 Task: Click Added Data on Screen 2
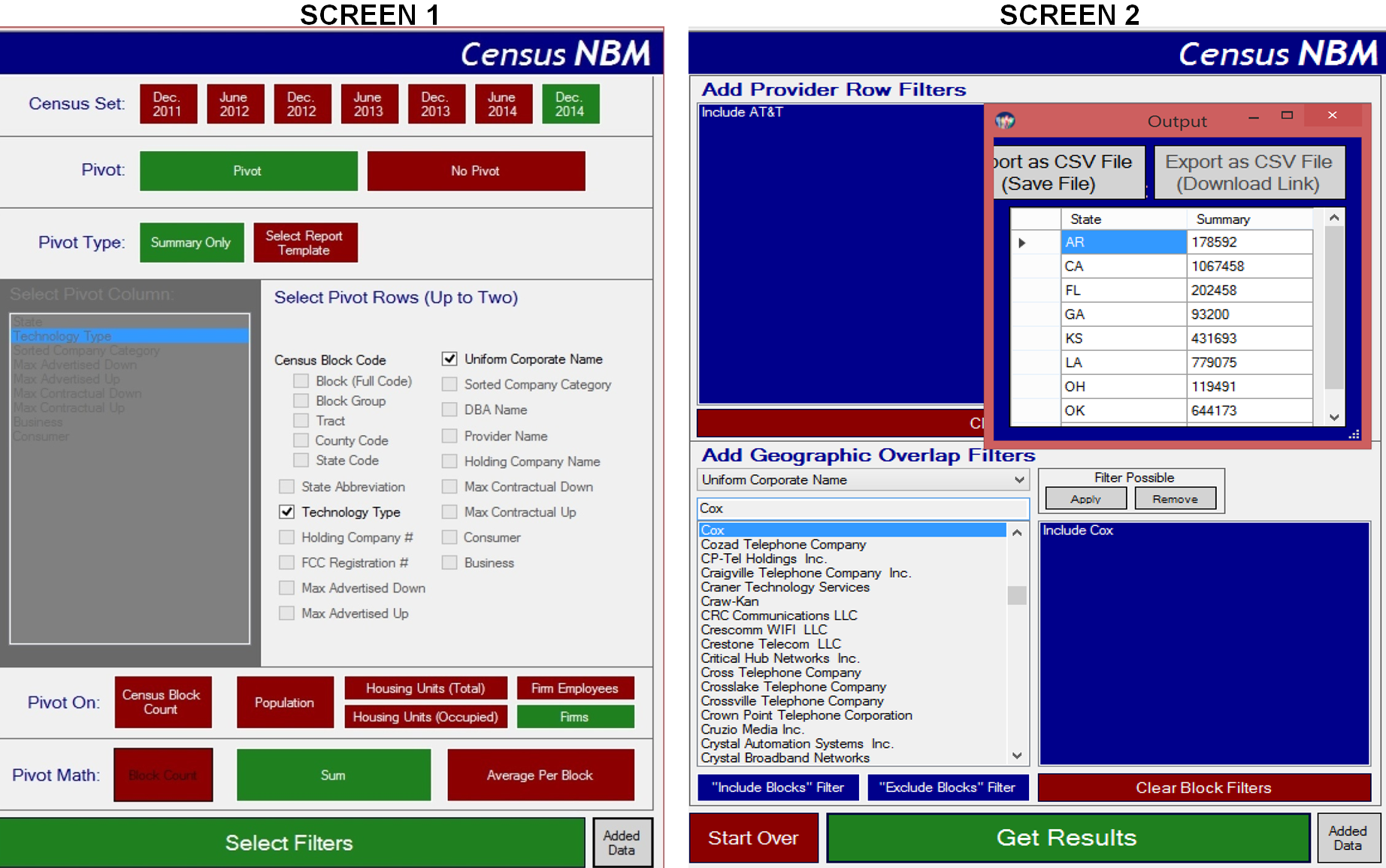point(1348,837)
